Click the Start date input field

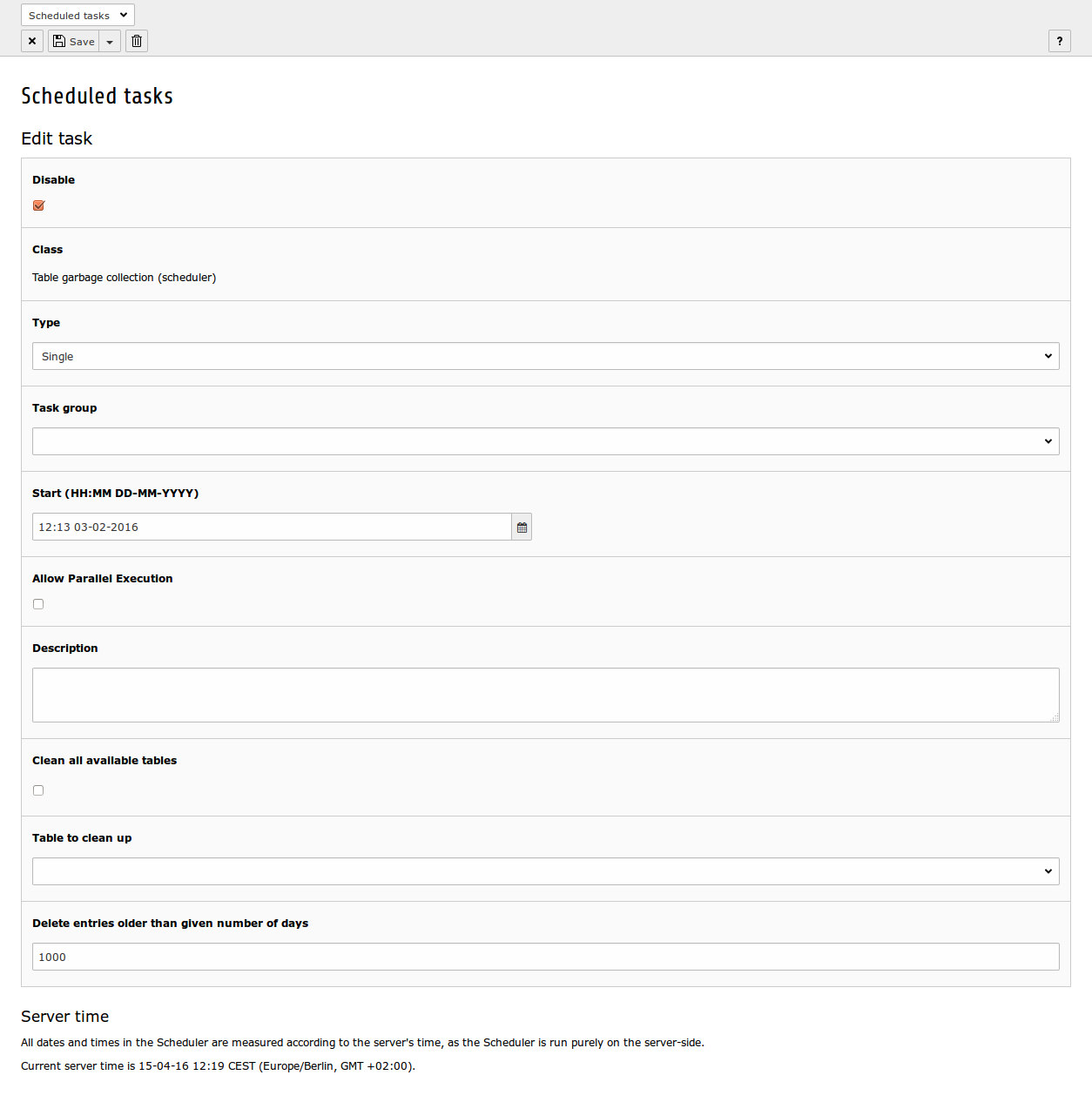[x=272, y=527]
